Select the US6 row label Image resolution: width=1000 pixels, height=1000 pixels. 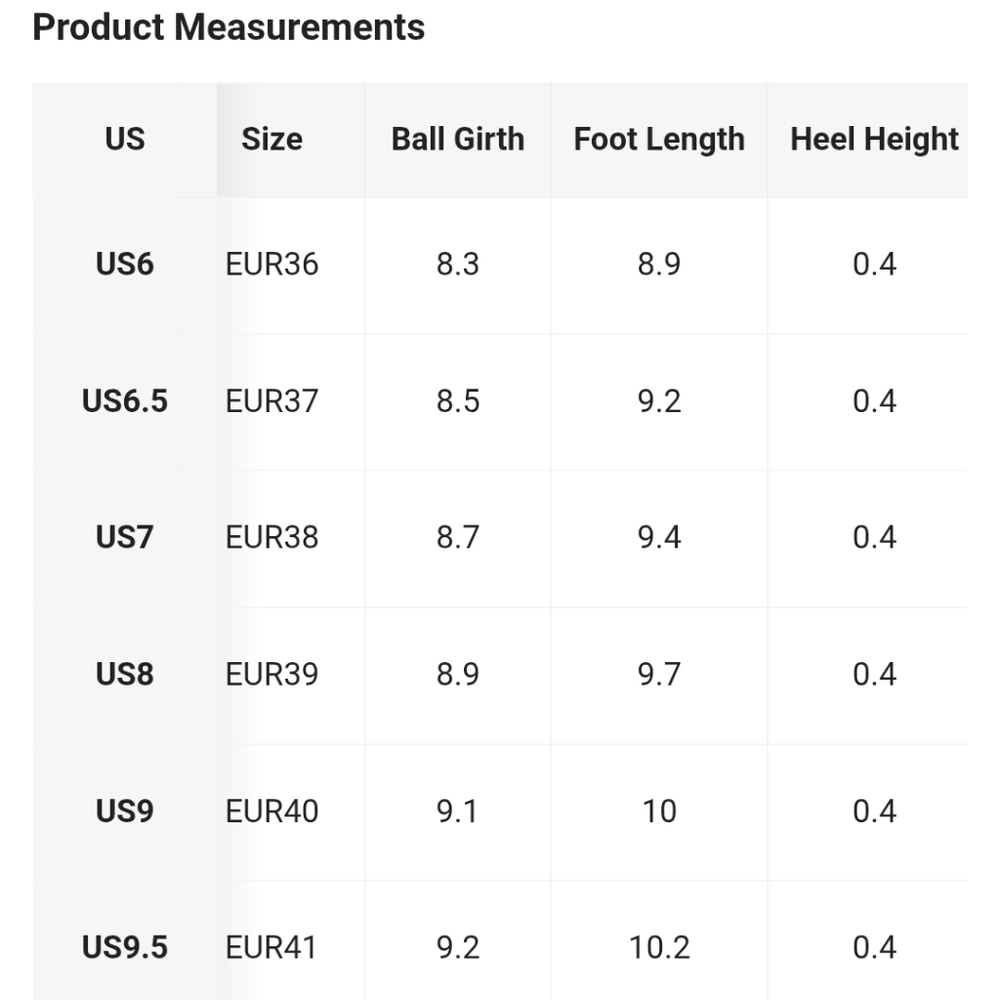click(x=125, y=264)
